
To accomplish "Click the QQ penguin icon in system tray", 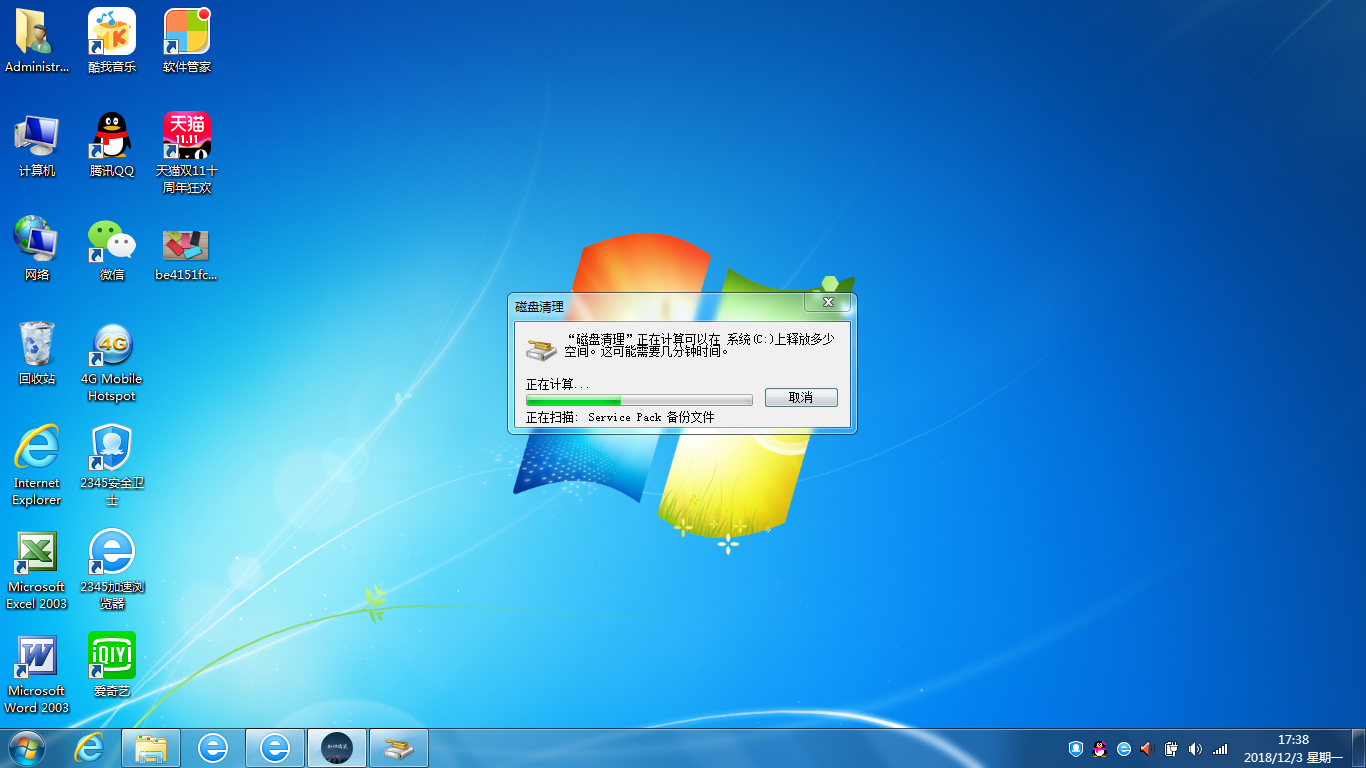I will (1100, 748).
